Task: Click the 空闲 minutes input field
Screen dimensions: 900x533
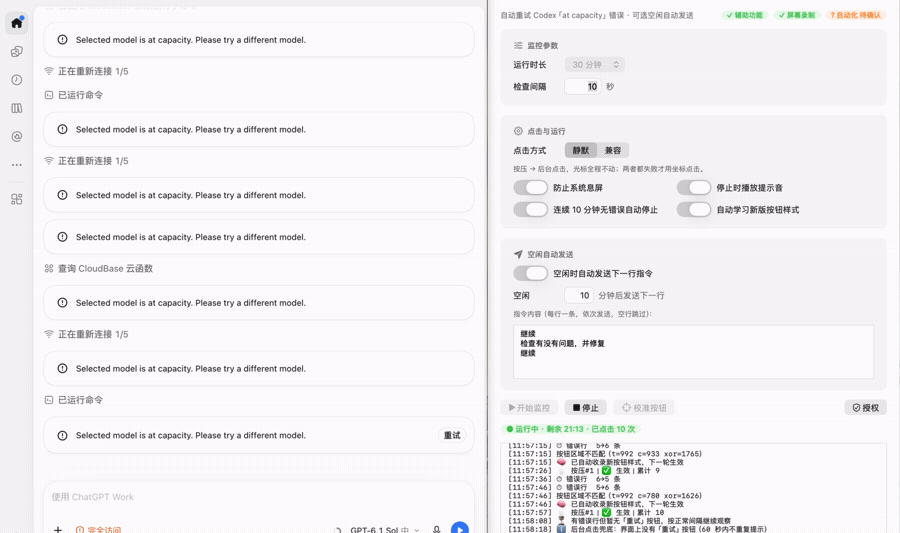Action: click(x=579, y=295)
